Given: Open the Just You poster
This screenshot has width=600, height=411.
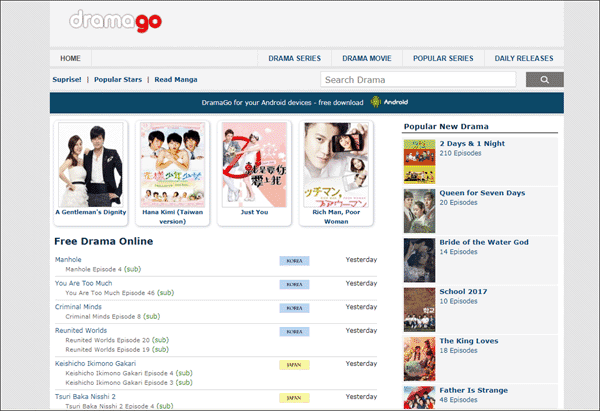Looking at the screenshot, I should coord(254,165).
